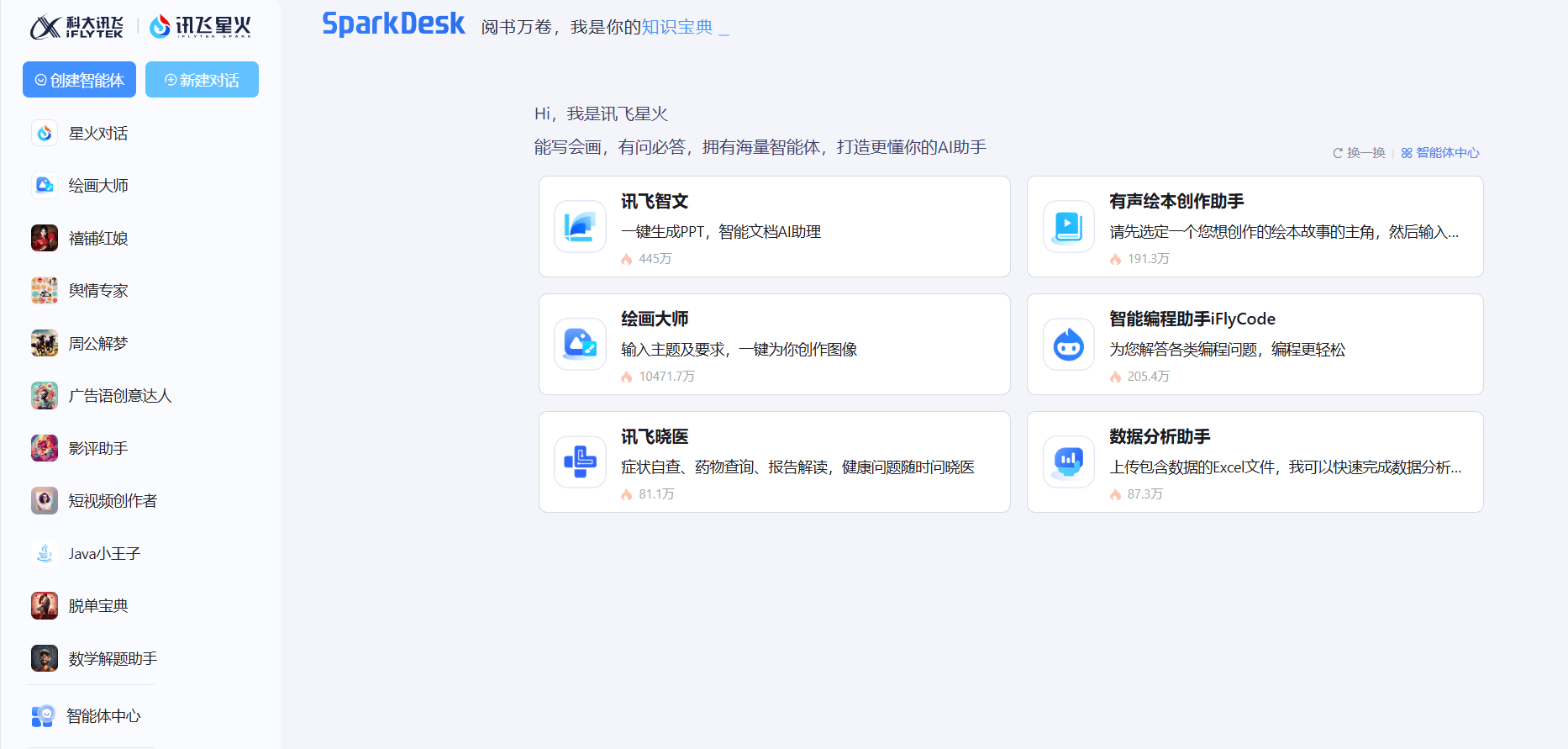Click the 81.1万 popularity count

tap(656, 494)
